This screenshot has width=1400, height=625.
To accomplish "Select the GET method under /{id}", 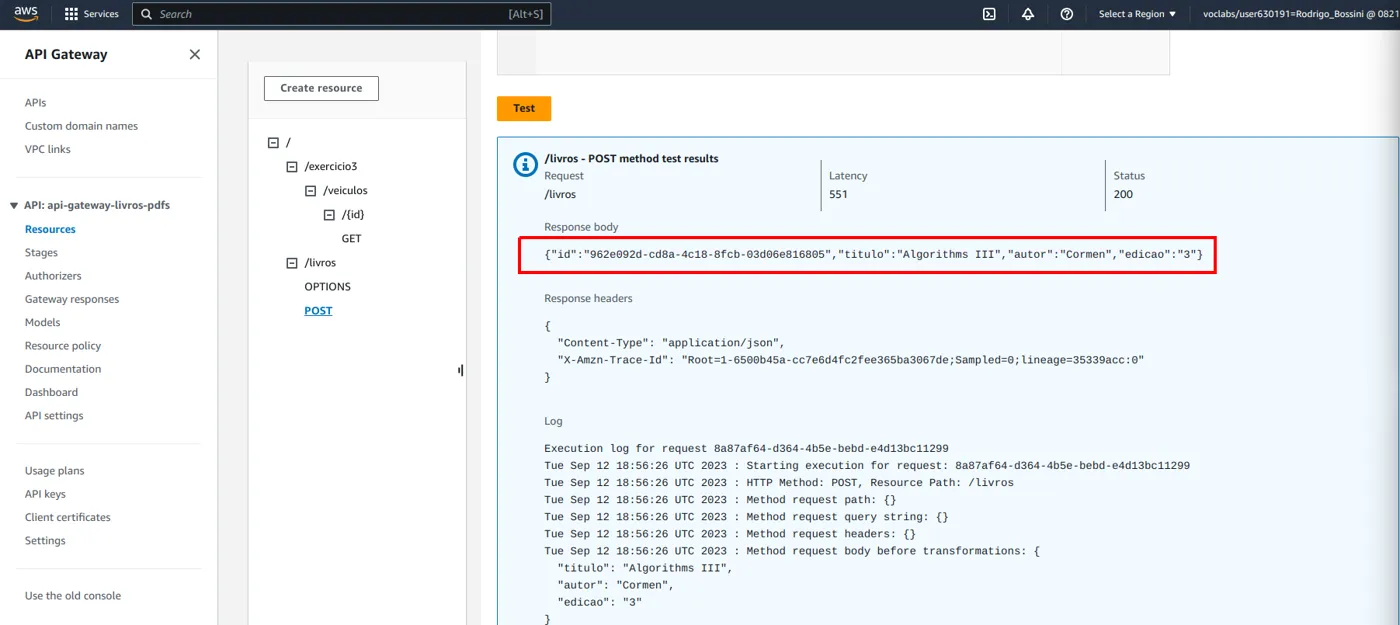I will (x=351, y=239).
